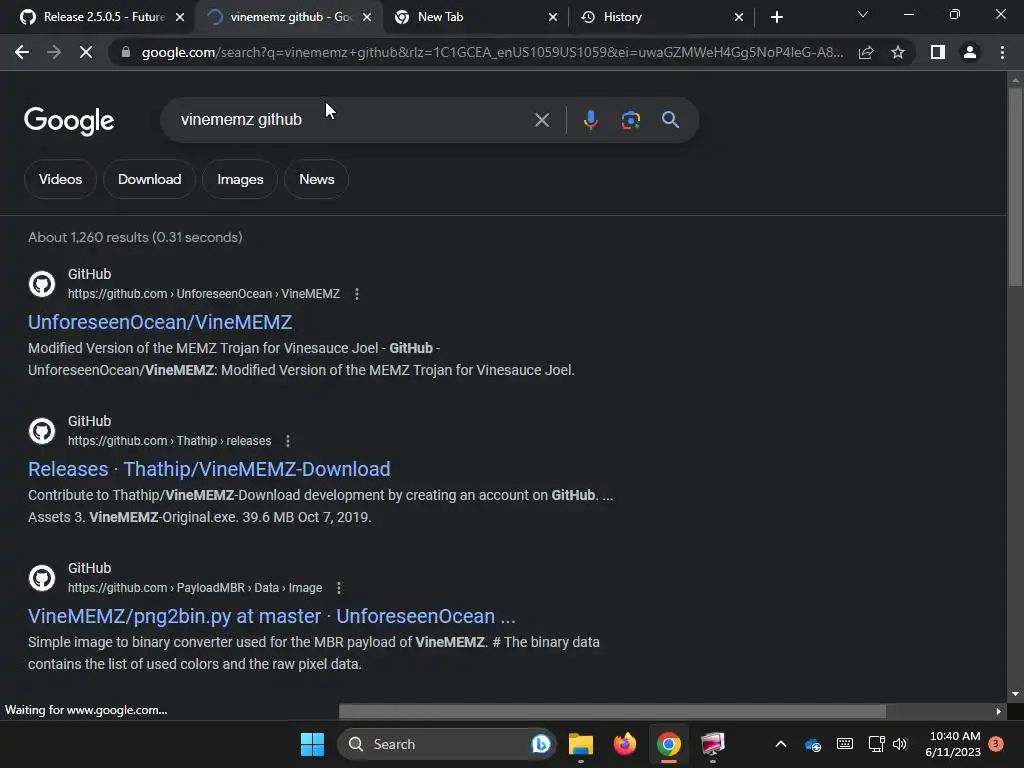Viewport: 1024px width, 768px height.
Task: Open the Chrome three-dot menu
Action: [x=1002, y=52]
